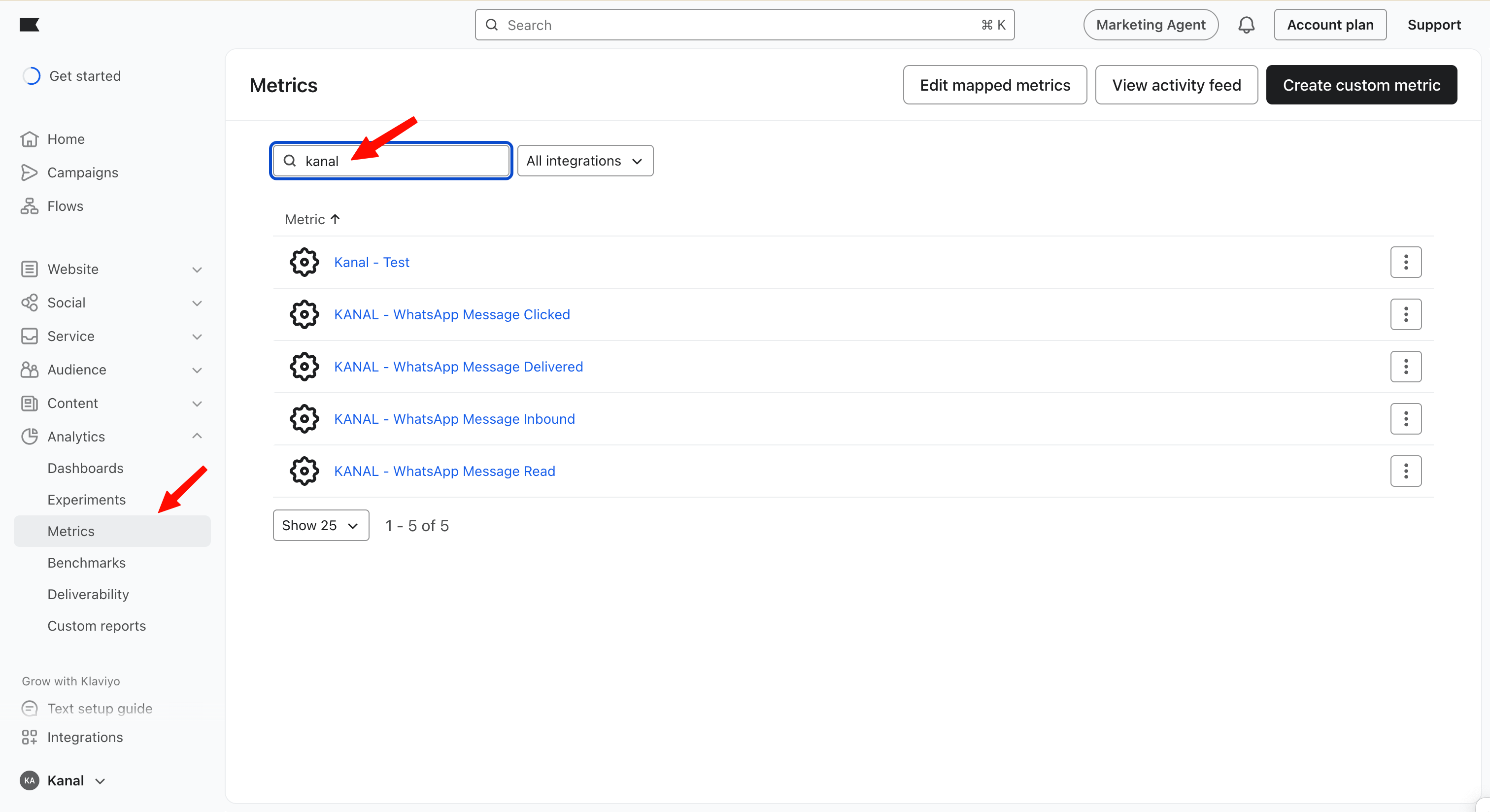
Task: Click the Campaigns paper-plane icon
Action: click(x=29, y=173)
